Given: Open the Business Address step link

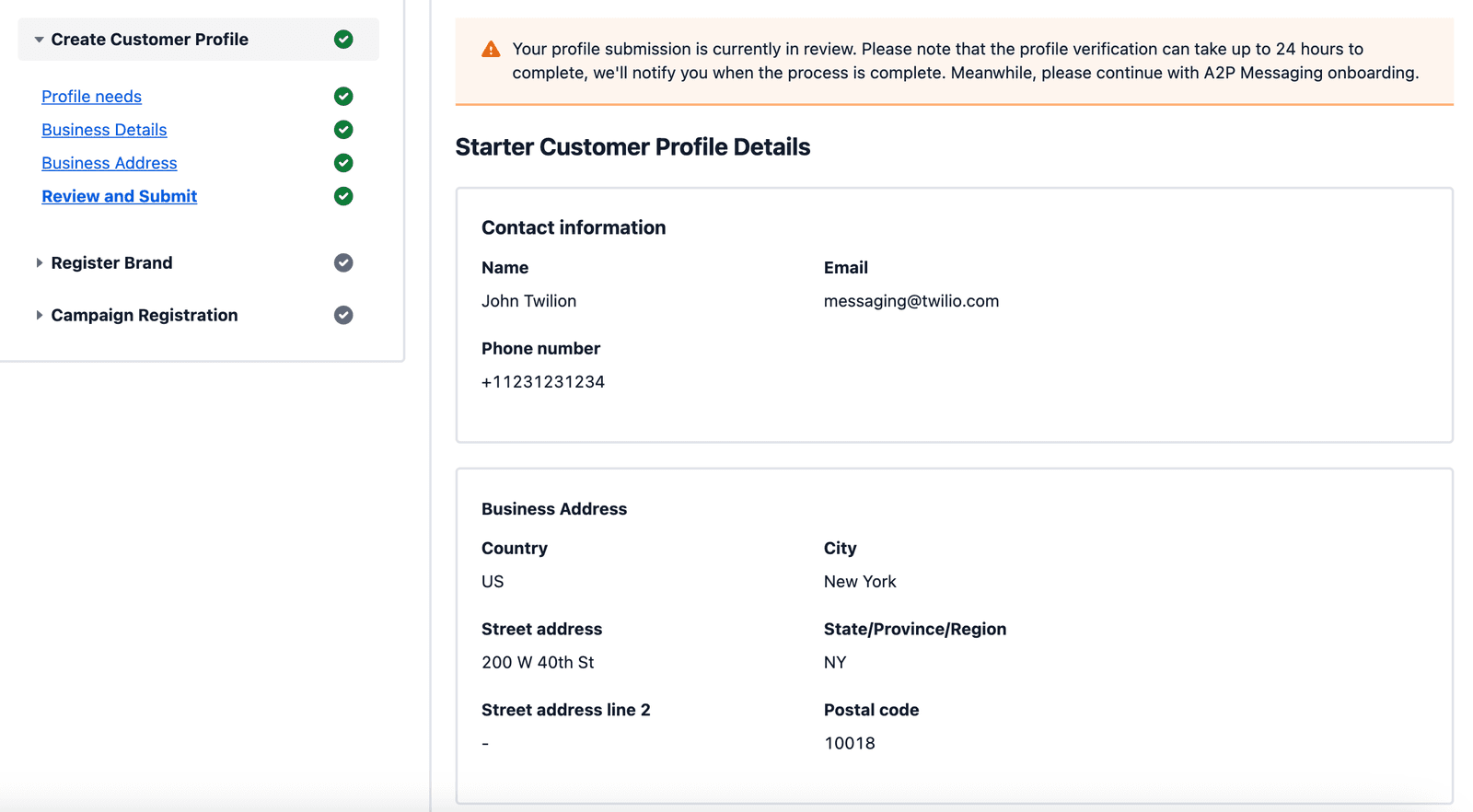Looking at the screenshot, I should pos(109,163).
